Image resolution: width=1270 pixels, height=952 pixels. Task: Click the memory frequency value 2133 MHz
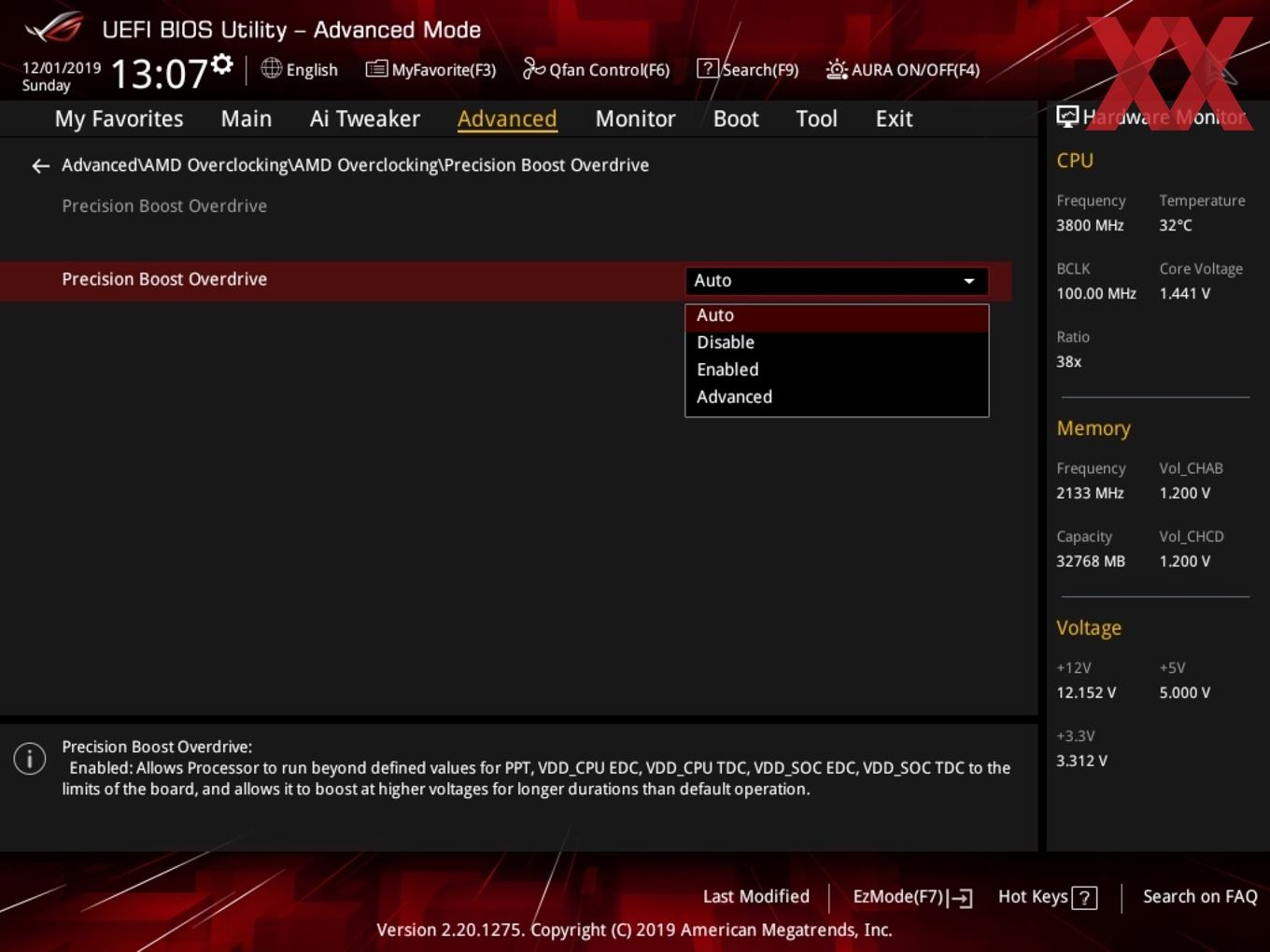pyautogui.click(x=1090, y=494)
